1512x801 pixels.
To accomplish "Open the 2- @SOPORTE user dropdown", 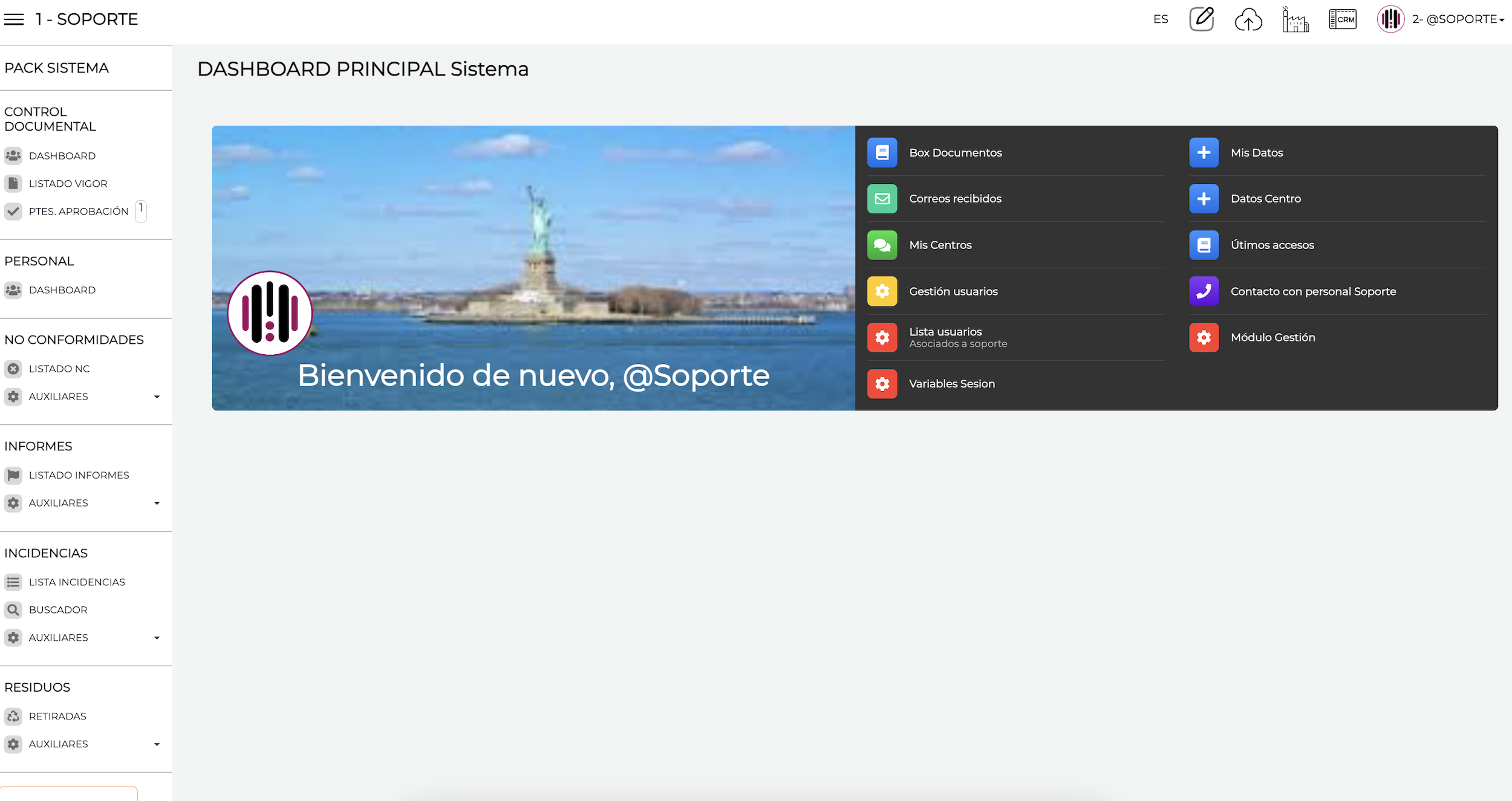I will (x=1458, y=19).
